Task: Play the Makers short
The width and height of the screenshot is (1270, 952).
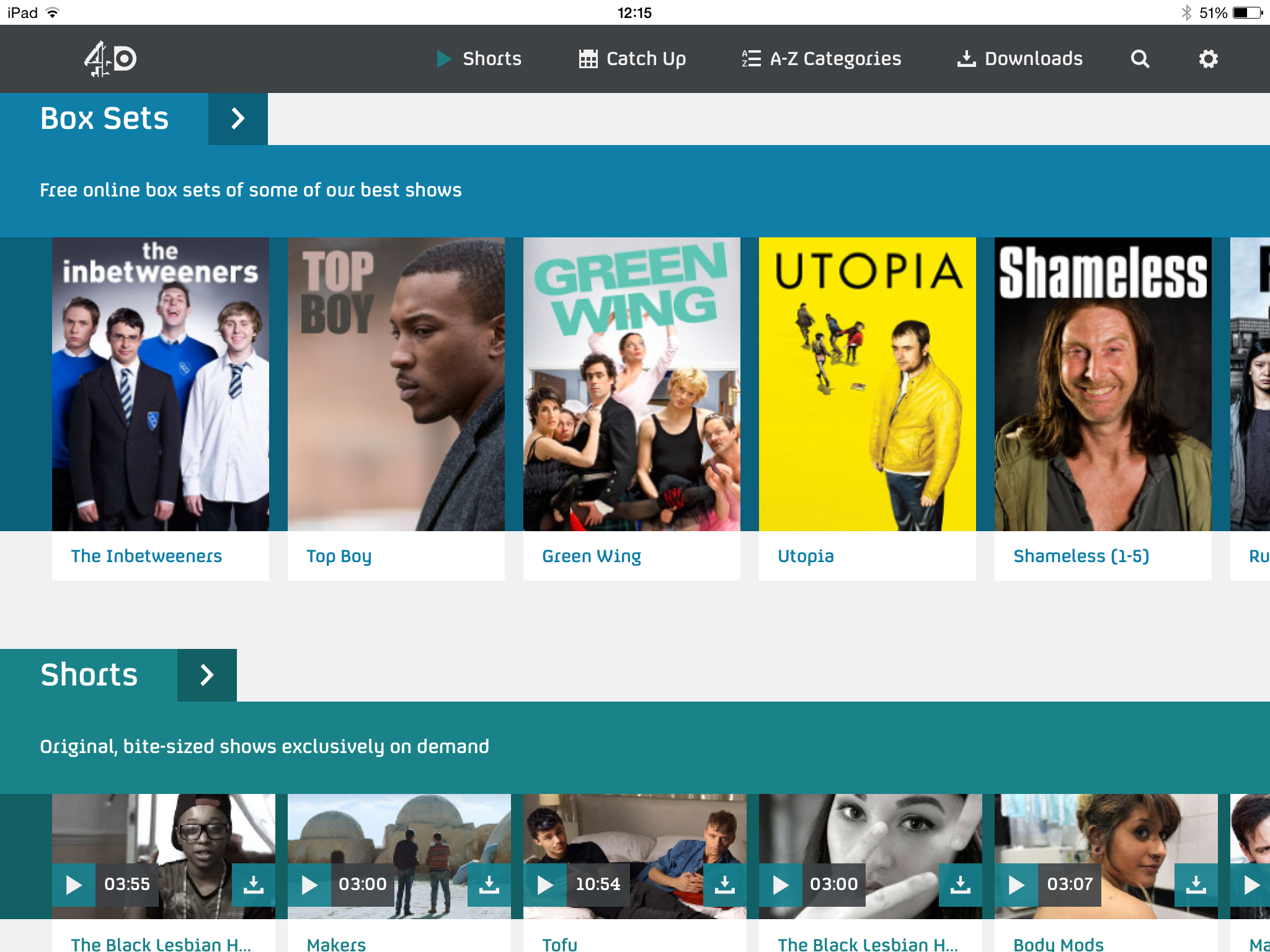Action: [309, 885]
